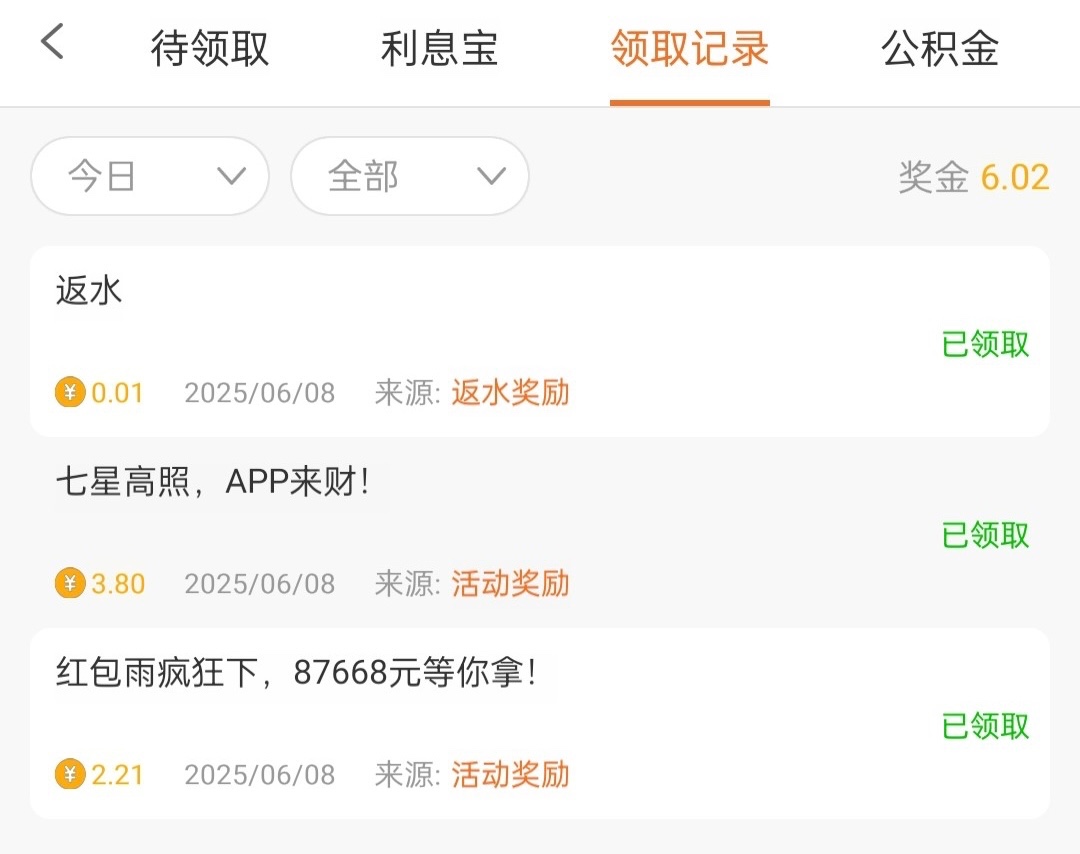Tap the back arrow icon
The image size is (1080, 854).
click(52, 43)
